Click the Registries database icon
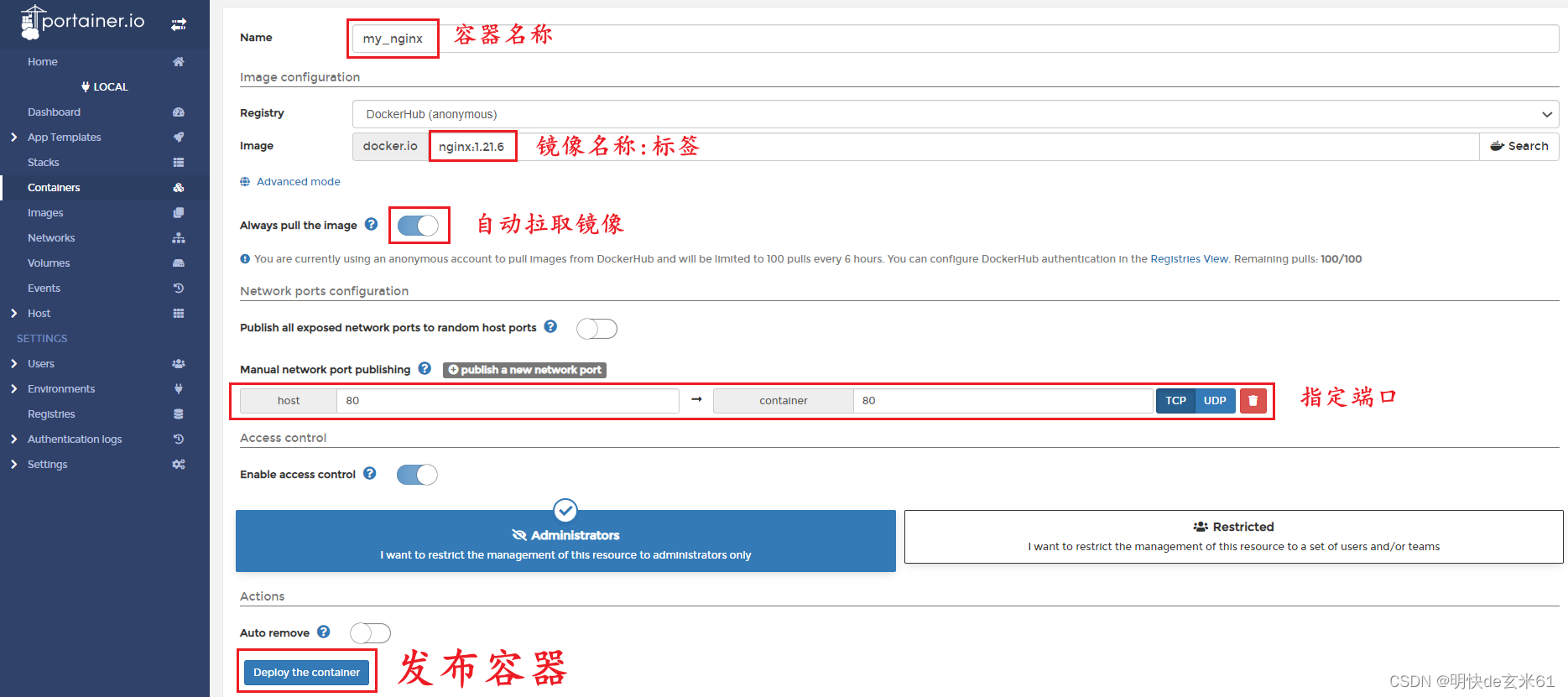Image resolution: width=1568 pixels, height=697 pixels. [179, 414]
